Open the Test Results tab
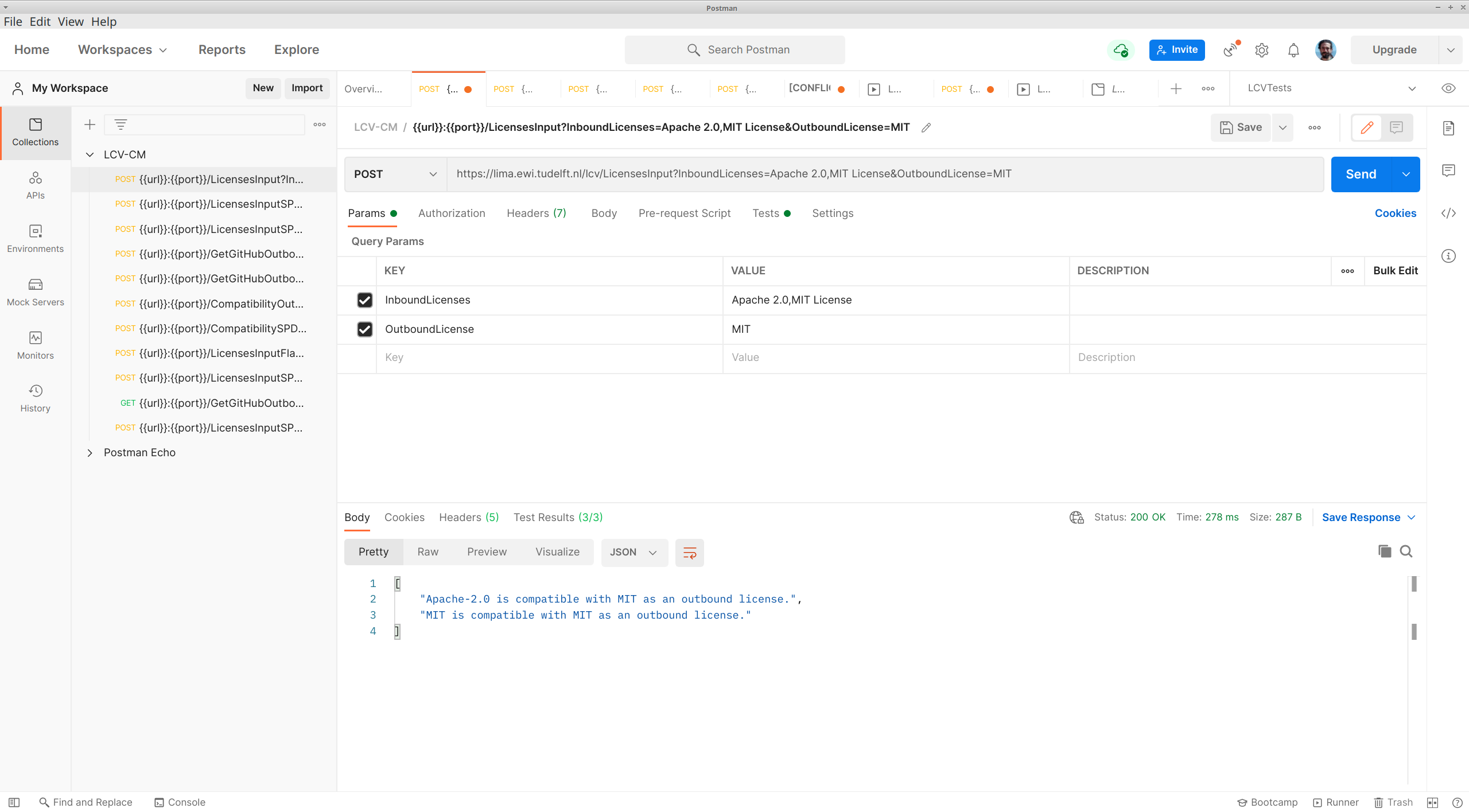Viewport: 1469px width, 812px height. click(558, 518)
